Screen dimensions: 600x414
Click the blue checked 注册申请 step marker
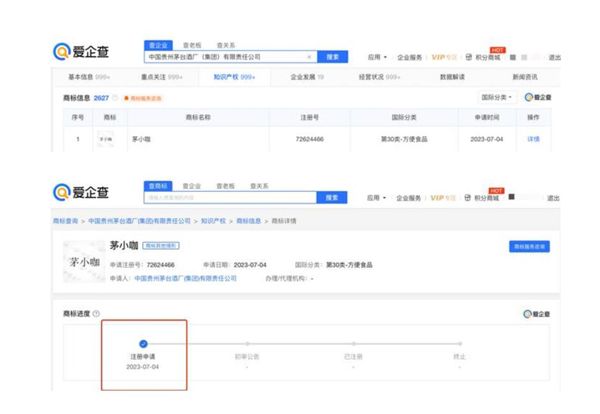(143, 344)
